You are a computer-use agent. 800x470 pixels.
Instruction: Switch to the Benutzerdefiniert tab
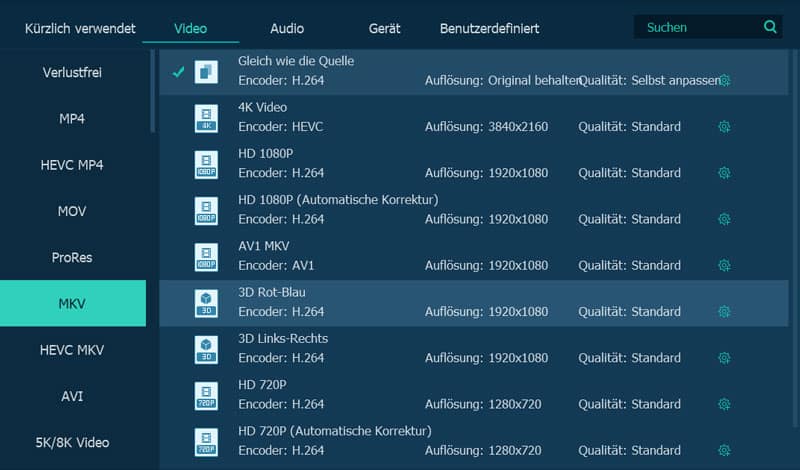pyautogui.click(x=489, y=29)
